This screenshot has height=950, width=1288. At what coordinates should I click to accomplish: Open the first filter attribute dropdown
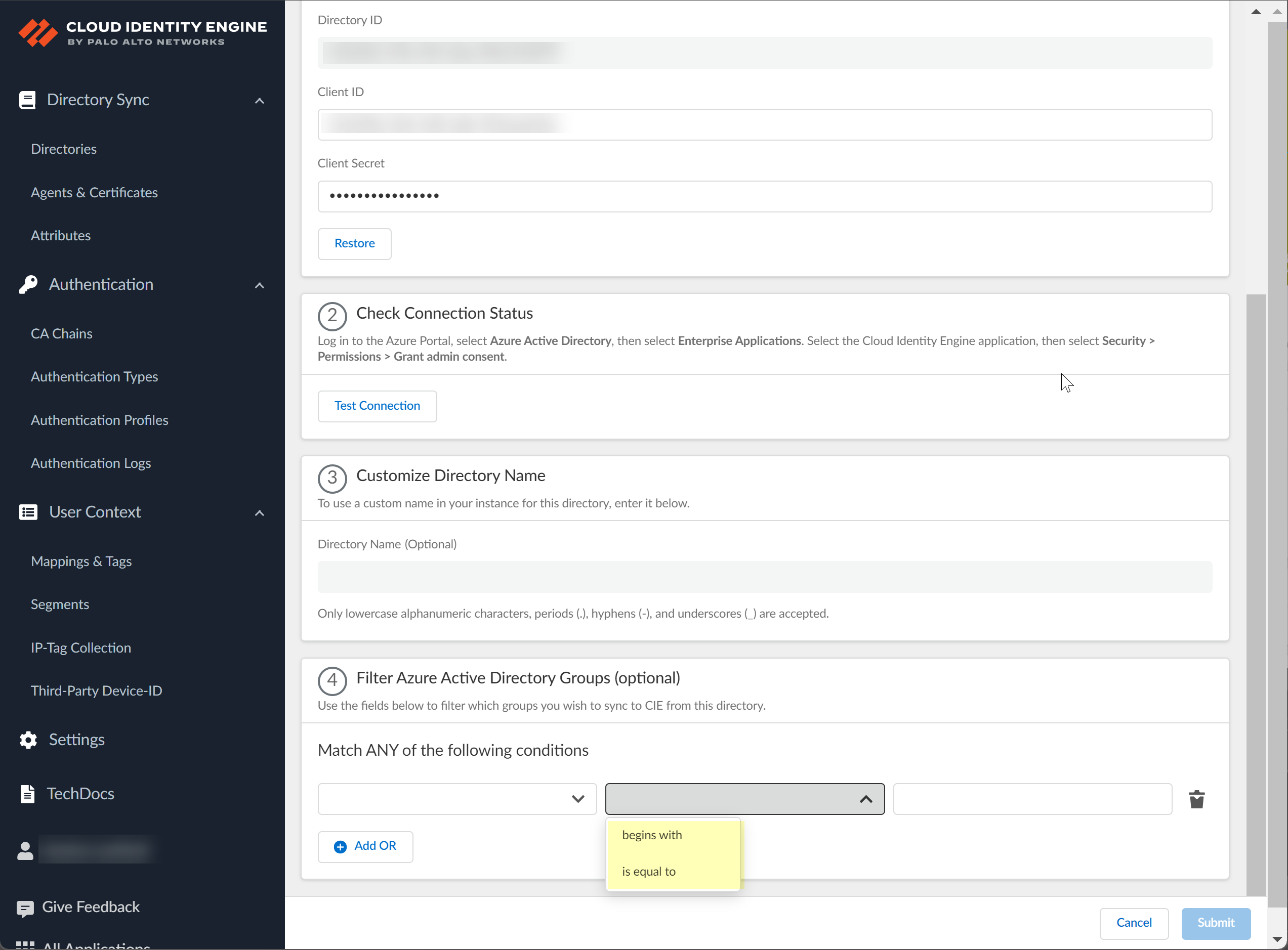click(x=457, y=799)
